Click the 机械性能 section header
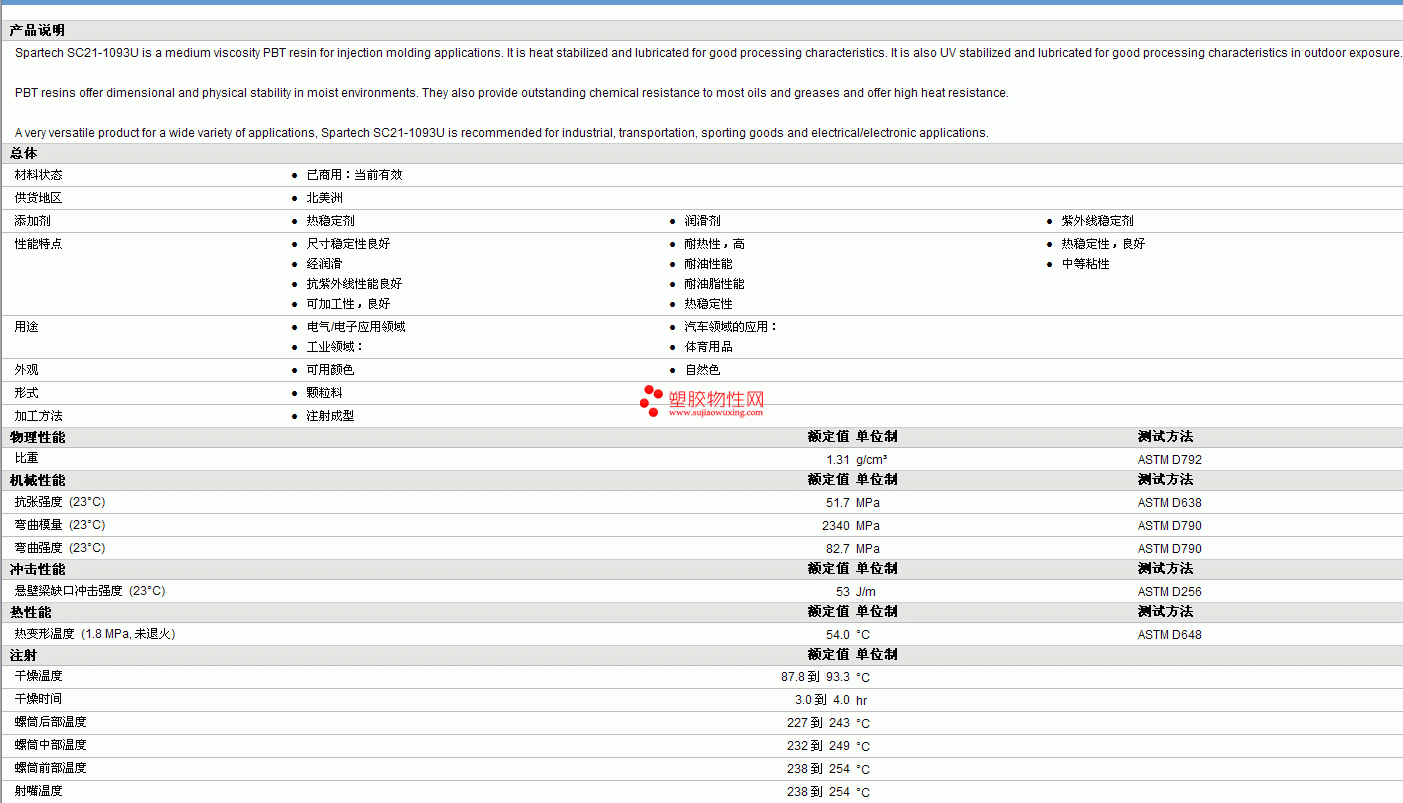Viewport: 1403px width, 803px height. pos(37,480)
